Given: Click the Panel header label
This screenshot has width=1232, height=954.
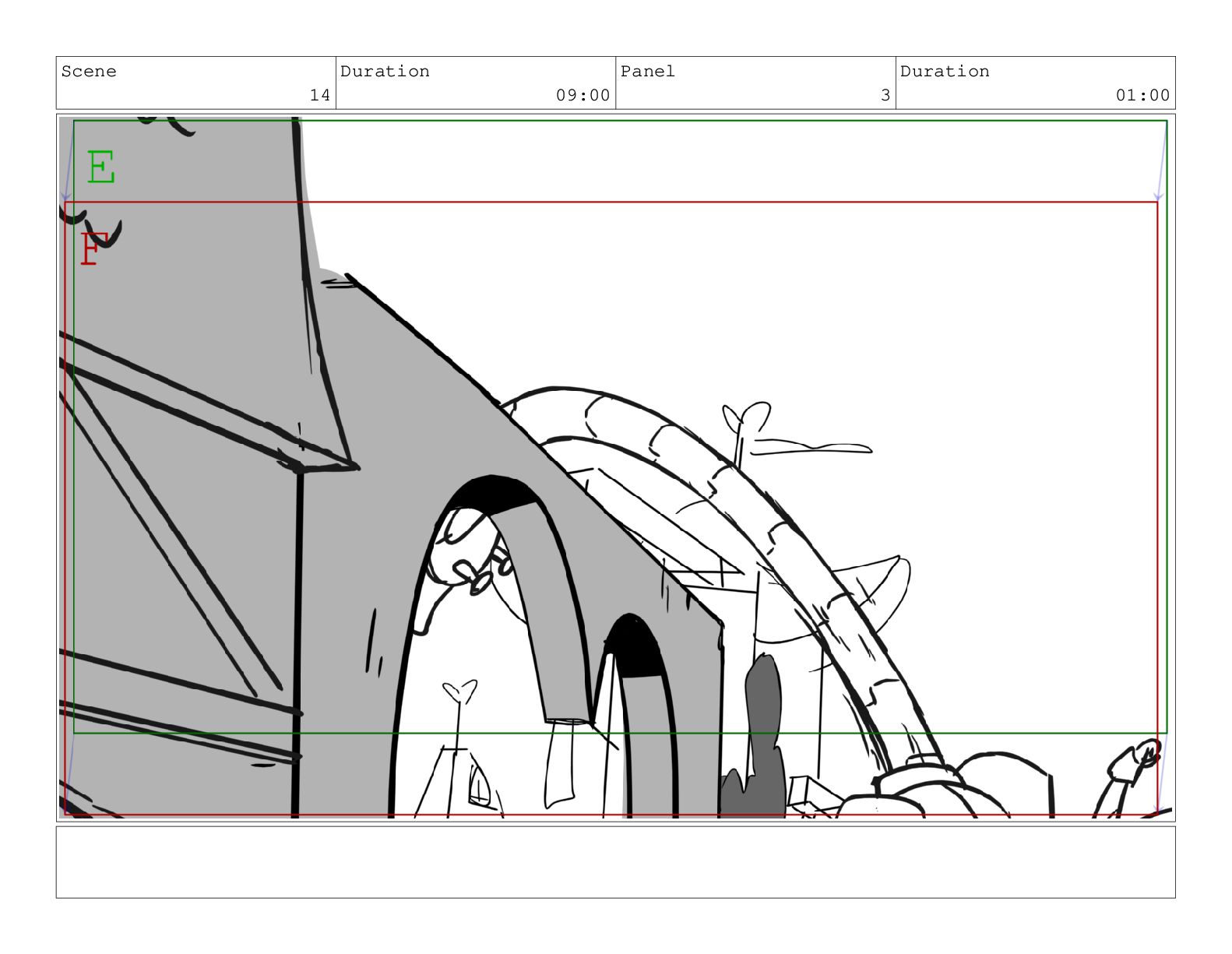Looking at the screenshot, I should (647, 72).
